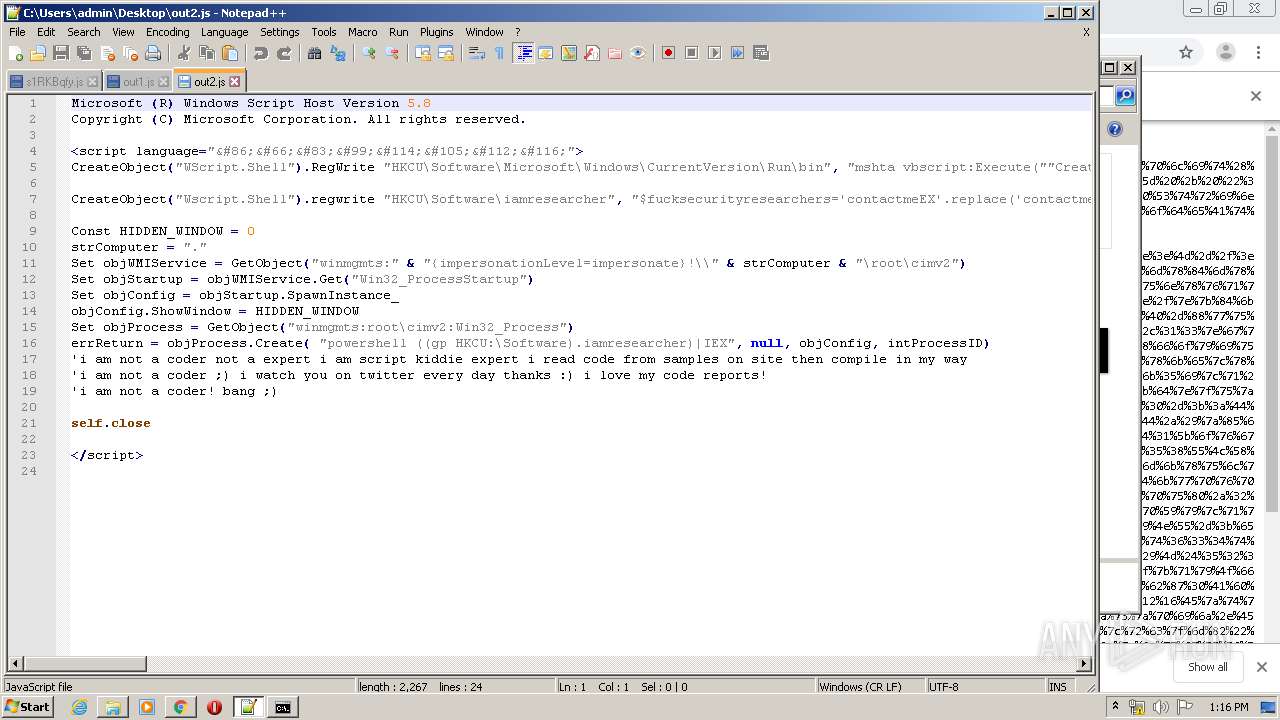Image resolution: width=1280 pixels, height=720 pixels.
Task: Click the horizontal scrollbar thumb
Action: pyautogui.click(x=85, y=664)
